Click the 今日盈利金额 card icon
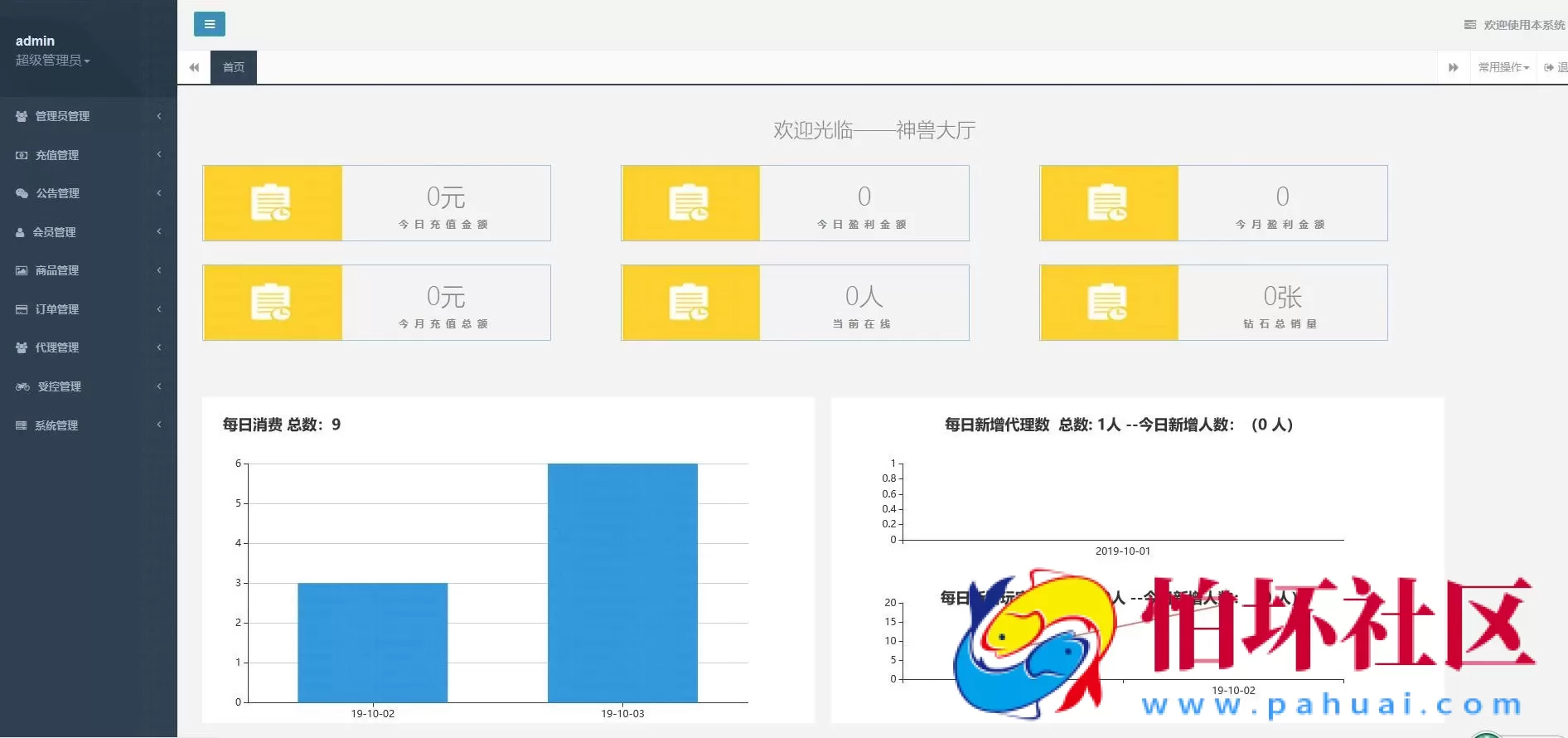 (690, 202)
